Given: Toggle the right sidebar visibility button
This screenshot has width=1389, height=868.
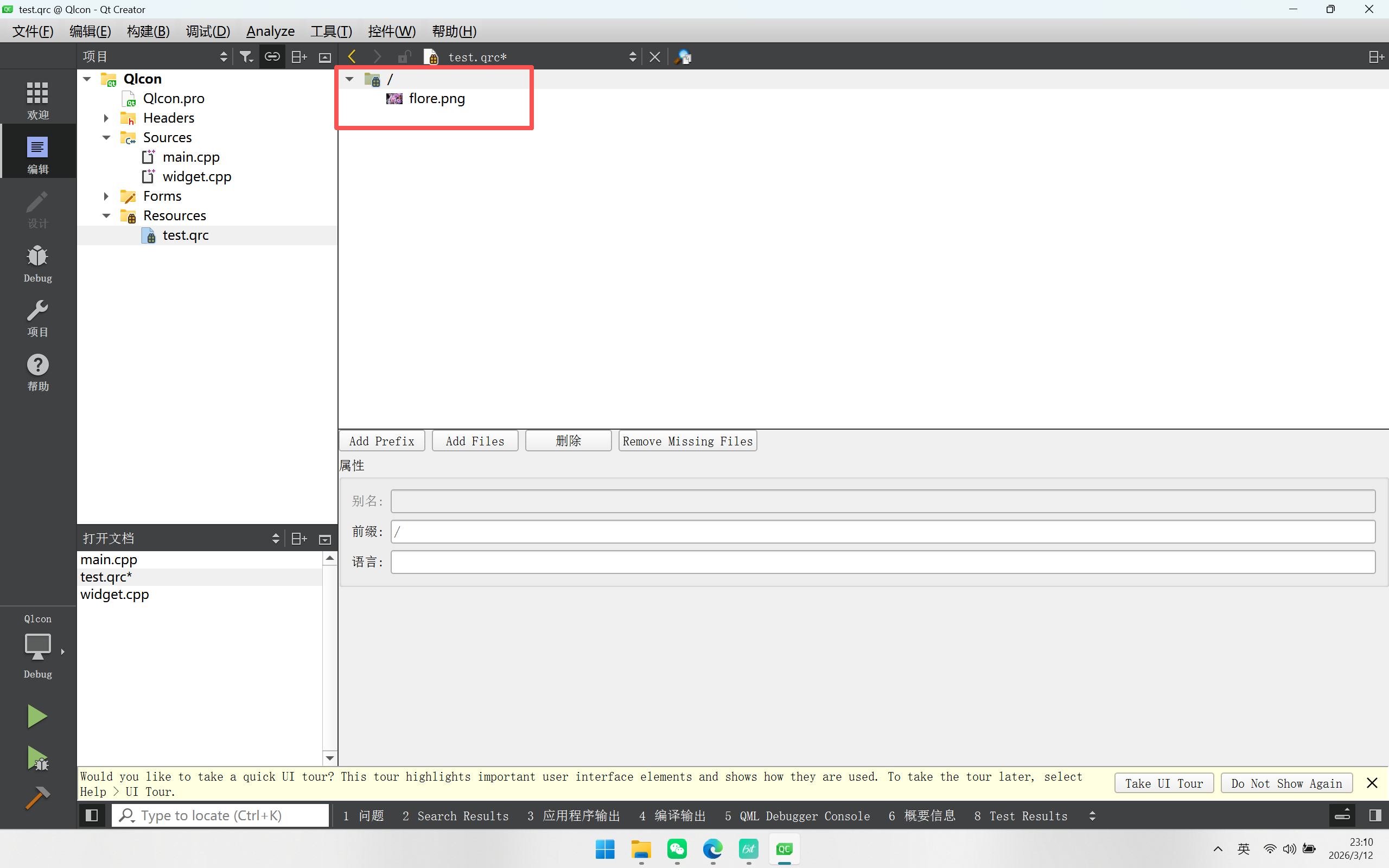Looking at the screenshot, I should (1375, 815).
